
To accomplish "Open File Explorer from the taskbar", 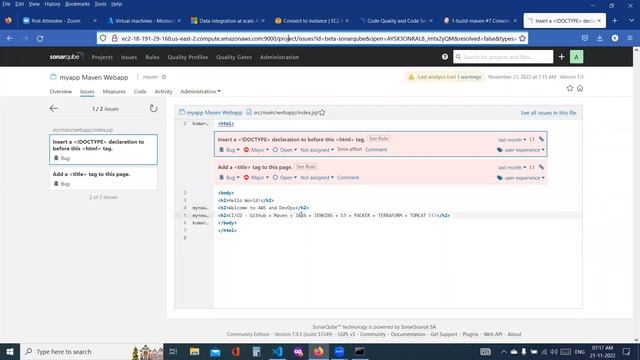I will pyautogui.click(x=194, y=351).
